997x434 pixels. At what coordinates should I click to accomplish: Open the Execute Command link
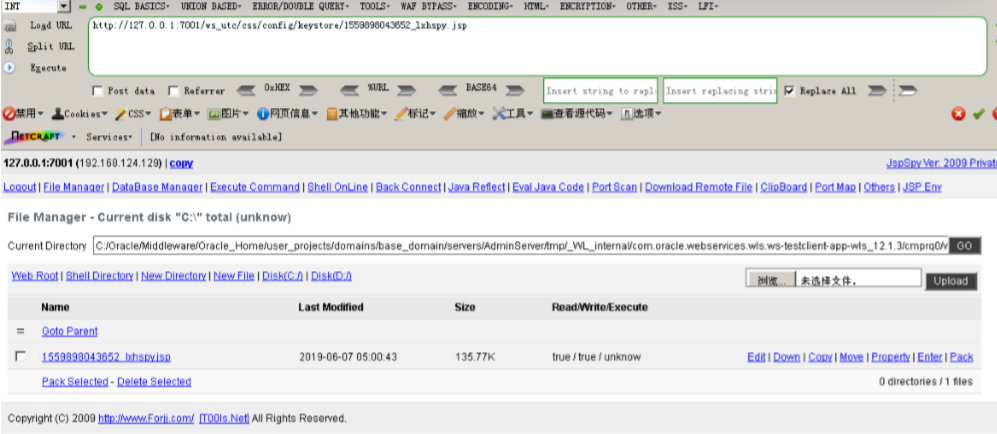pyautogui.click(x=255, y=187)
